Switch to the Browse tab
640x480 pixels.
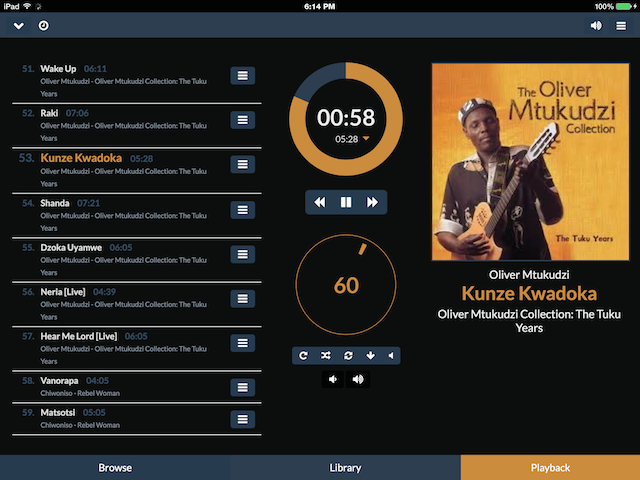click(115, 467)
